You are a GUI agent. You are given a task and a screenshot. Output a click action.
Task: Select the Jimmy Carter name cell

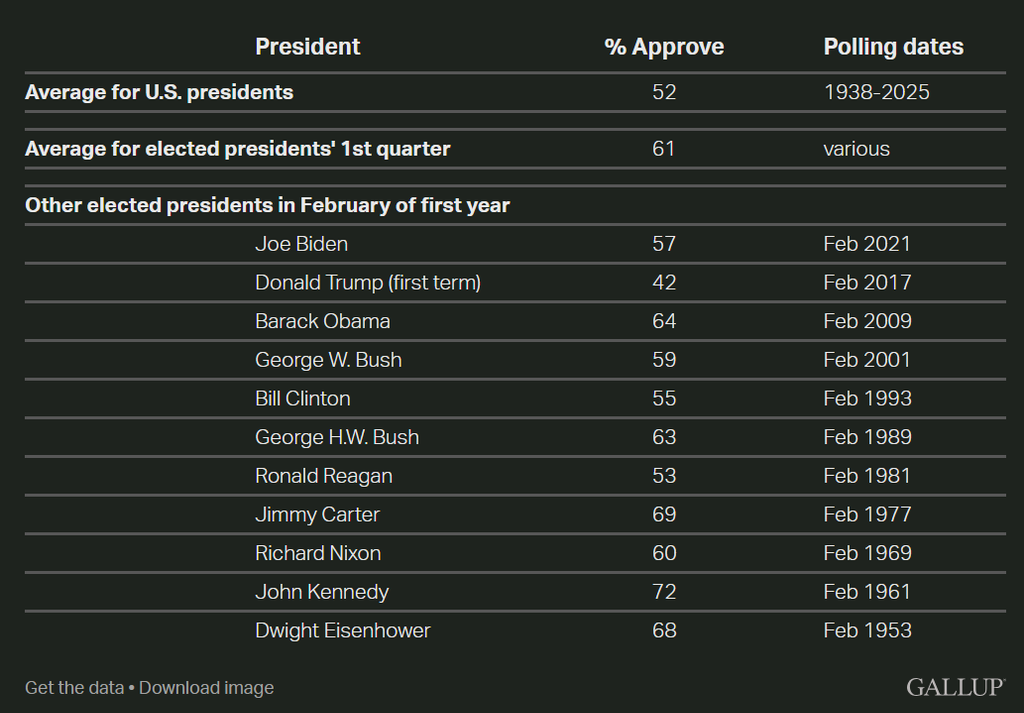tap(317, 515)
